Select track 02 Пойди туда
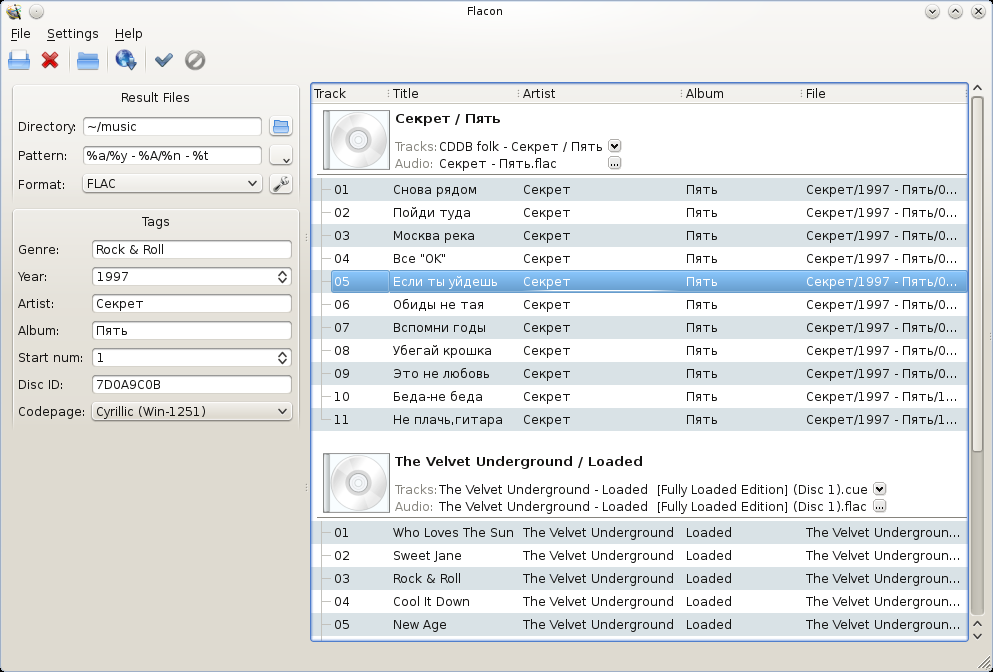Screen dimensions: 993x672 (x=640, y=213)
